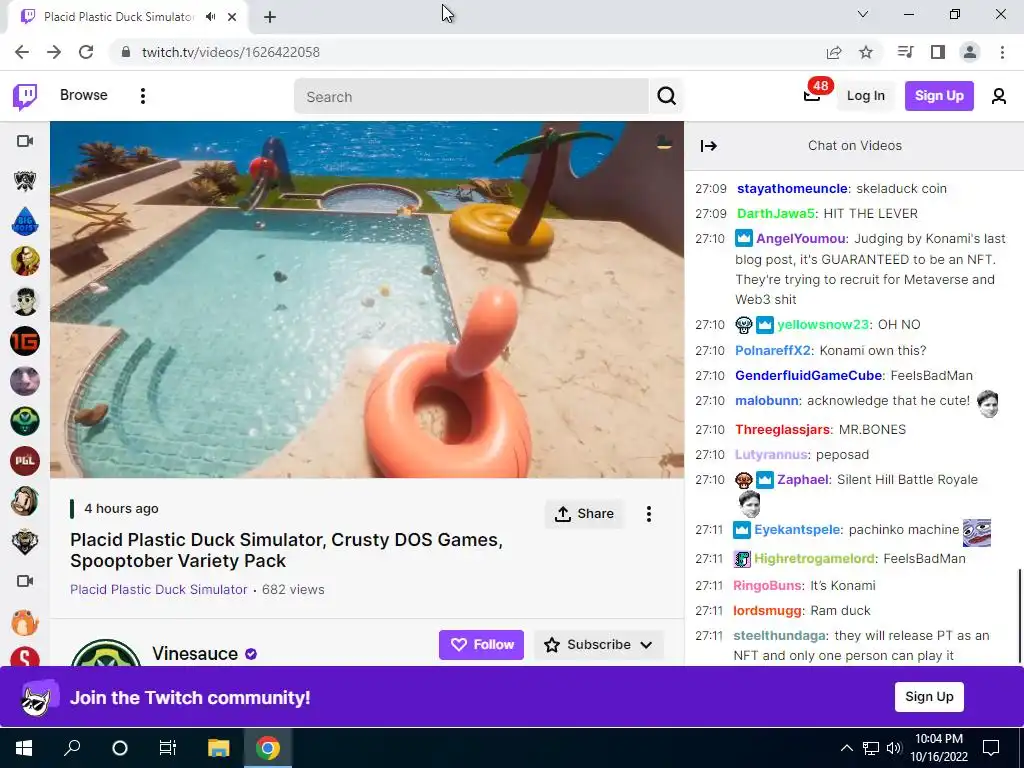Click username stayathomeuncle in chat
This screenshot has height=768, width=1024.
(792, 189)
